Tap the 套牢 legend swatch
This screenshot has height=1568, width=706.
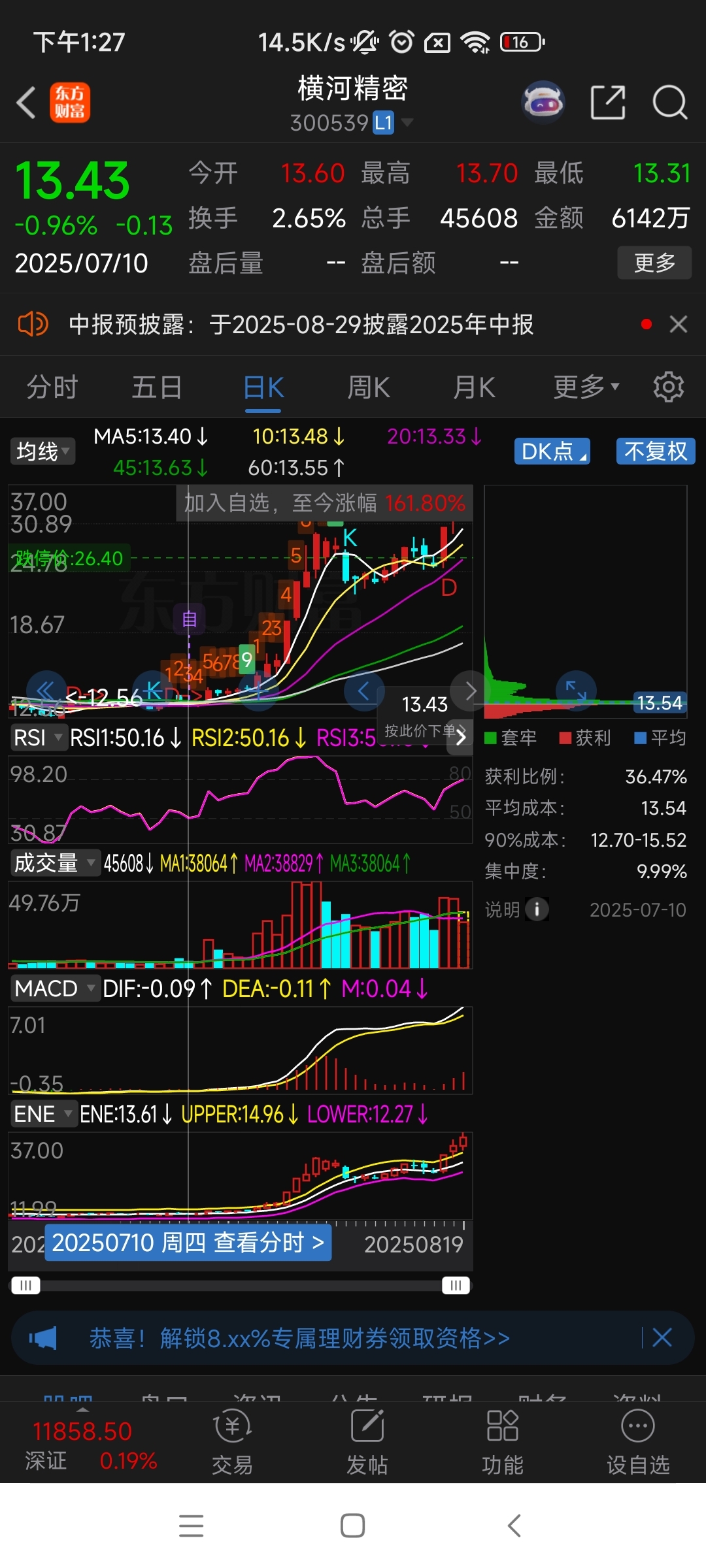tap(490, 738)
